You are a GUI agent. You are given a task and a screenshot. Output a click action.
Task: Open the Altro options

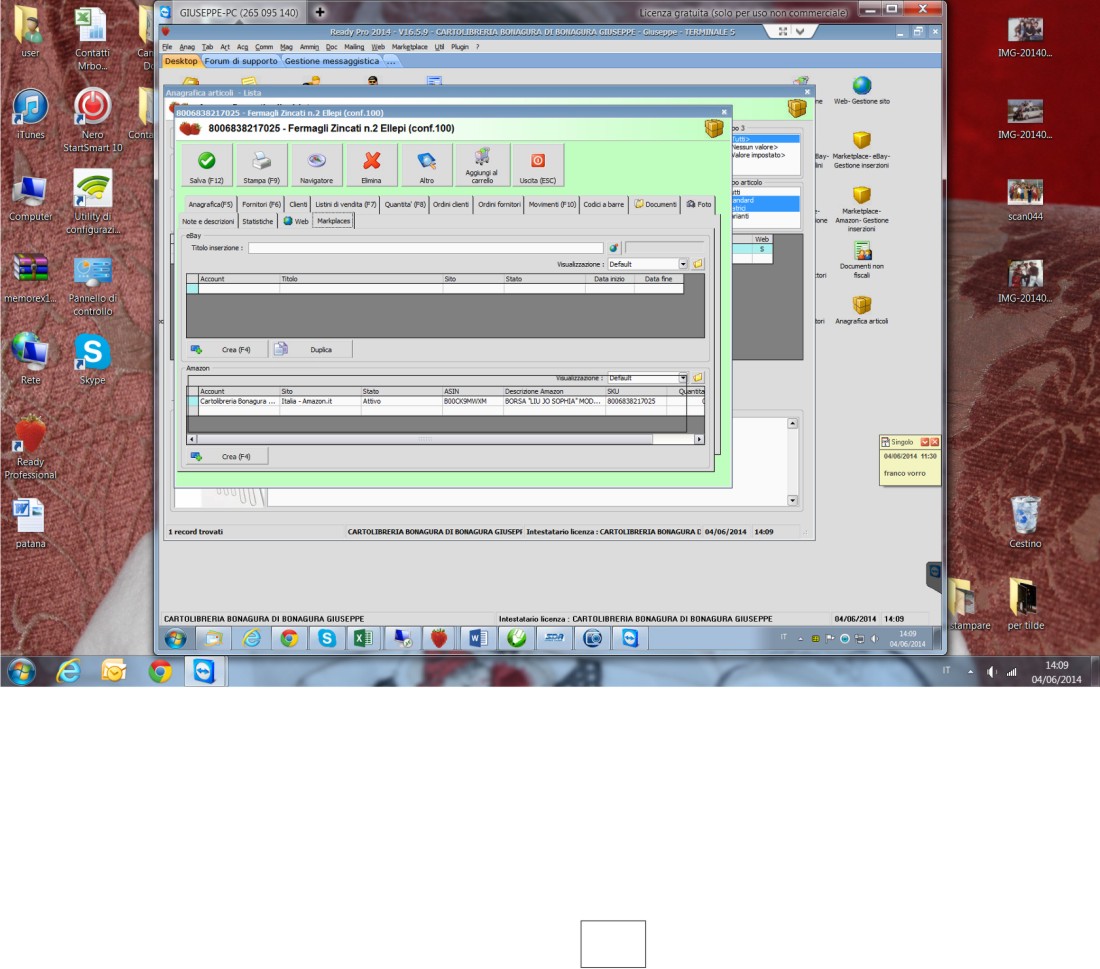(427, 166)
